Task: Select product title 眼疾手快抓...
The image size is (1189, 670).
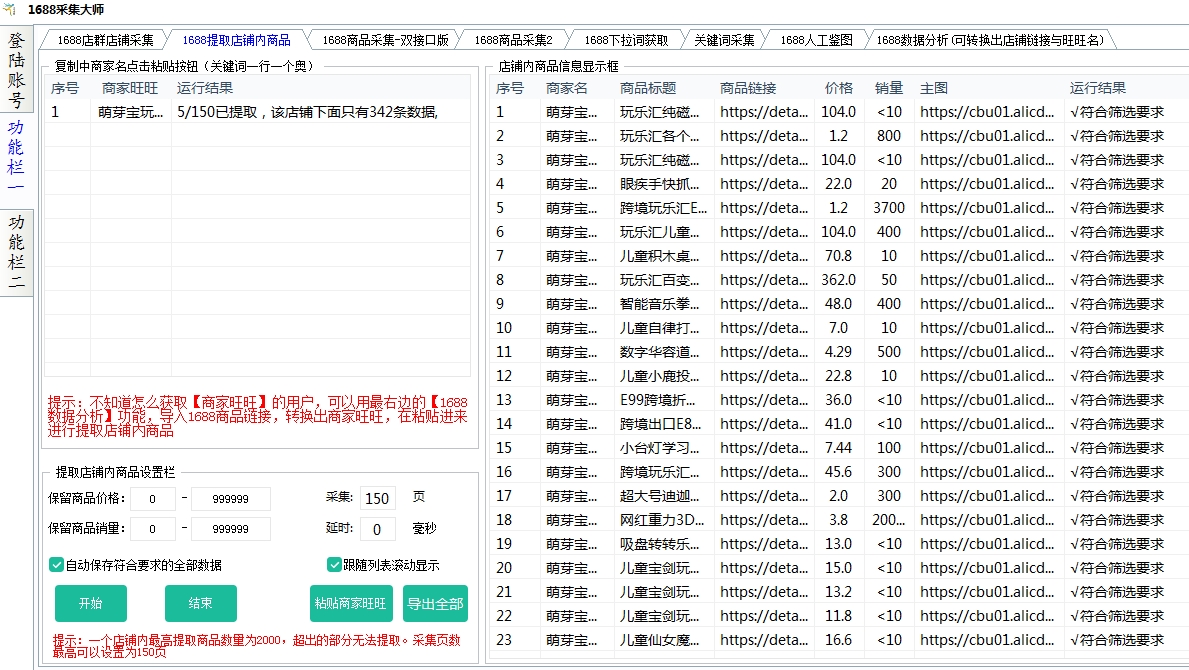Action: pos(660,183)
